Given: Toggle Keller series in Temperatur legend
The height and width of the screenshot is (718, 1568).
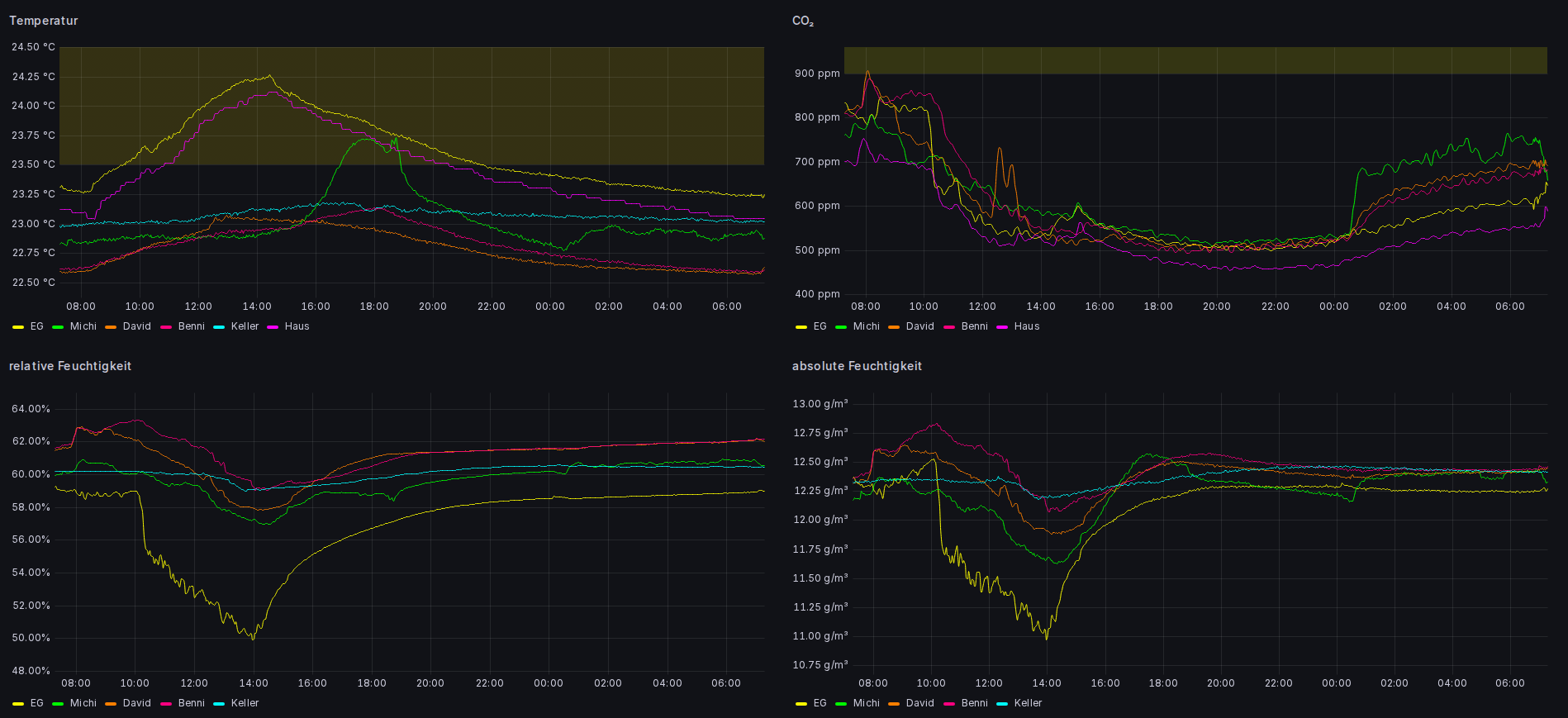Looking at the screenshot, I should 245,326.
